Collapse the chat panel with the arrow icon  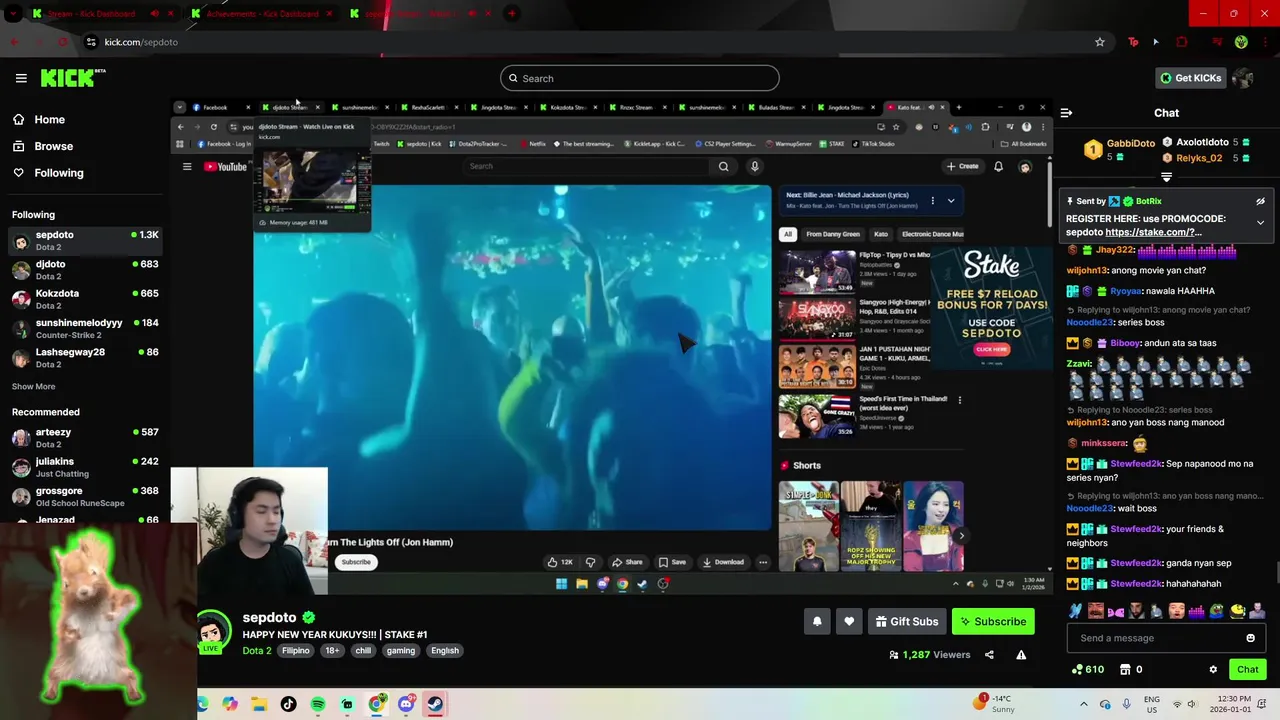click(1066, 113)
